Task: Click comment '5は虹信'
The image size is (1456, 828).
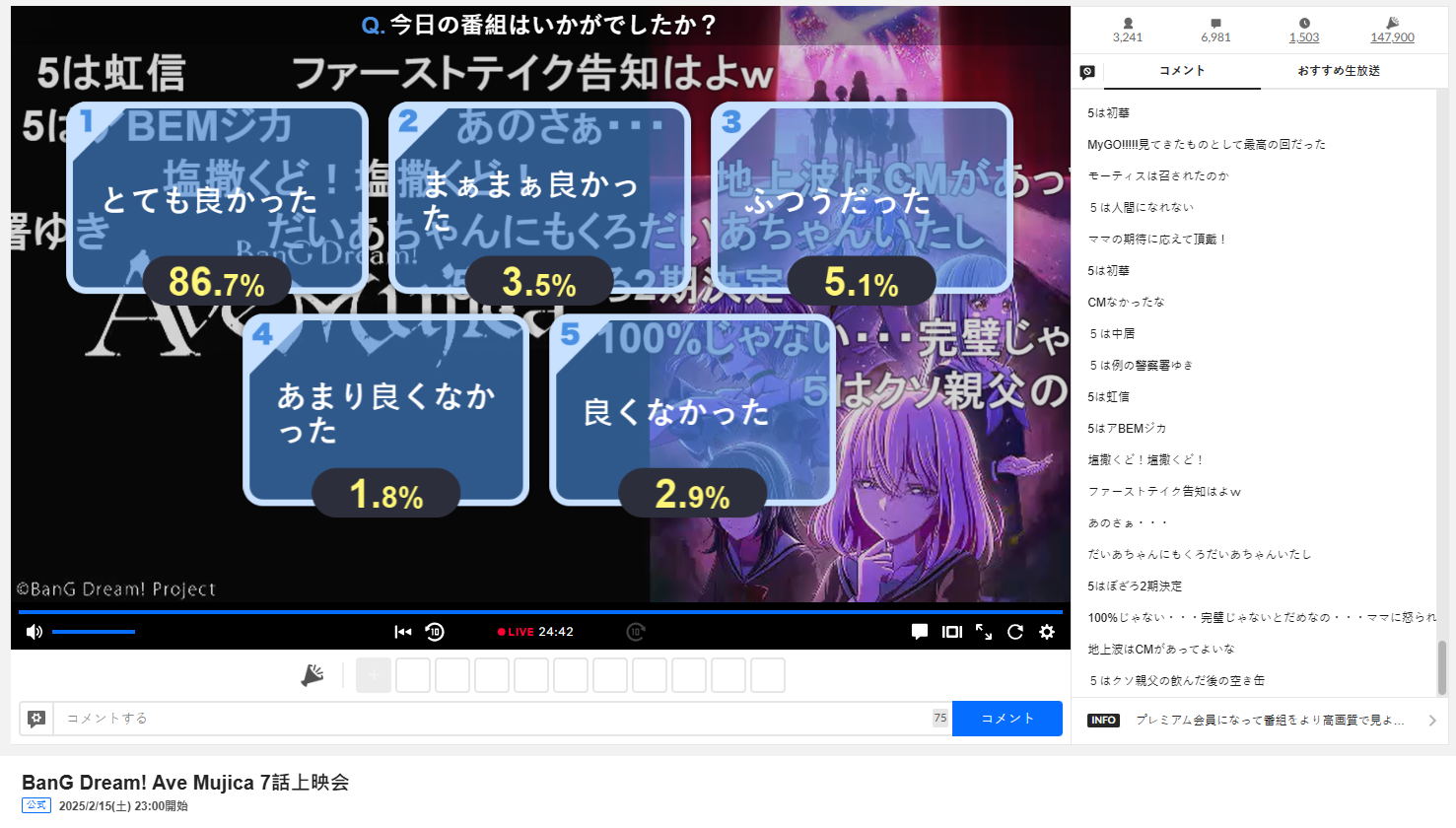Action: (1108, 397)
